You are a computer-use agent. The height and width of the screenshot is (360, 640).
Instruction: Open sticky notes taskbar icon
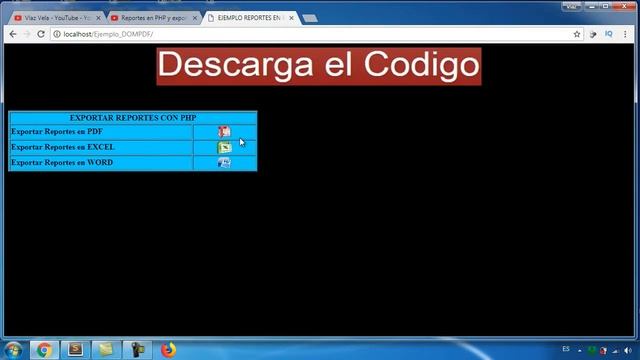tap(106, 350)
